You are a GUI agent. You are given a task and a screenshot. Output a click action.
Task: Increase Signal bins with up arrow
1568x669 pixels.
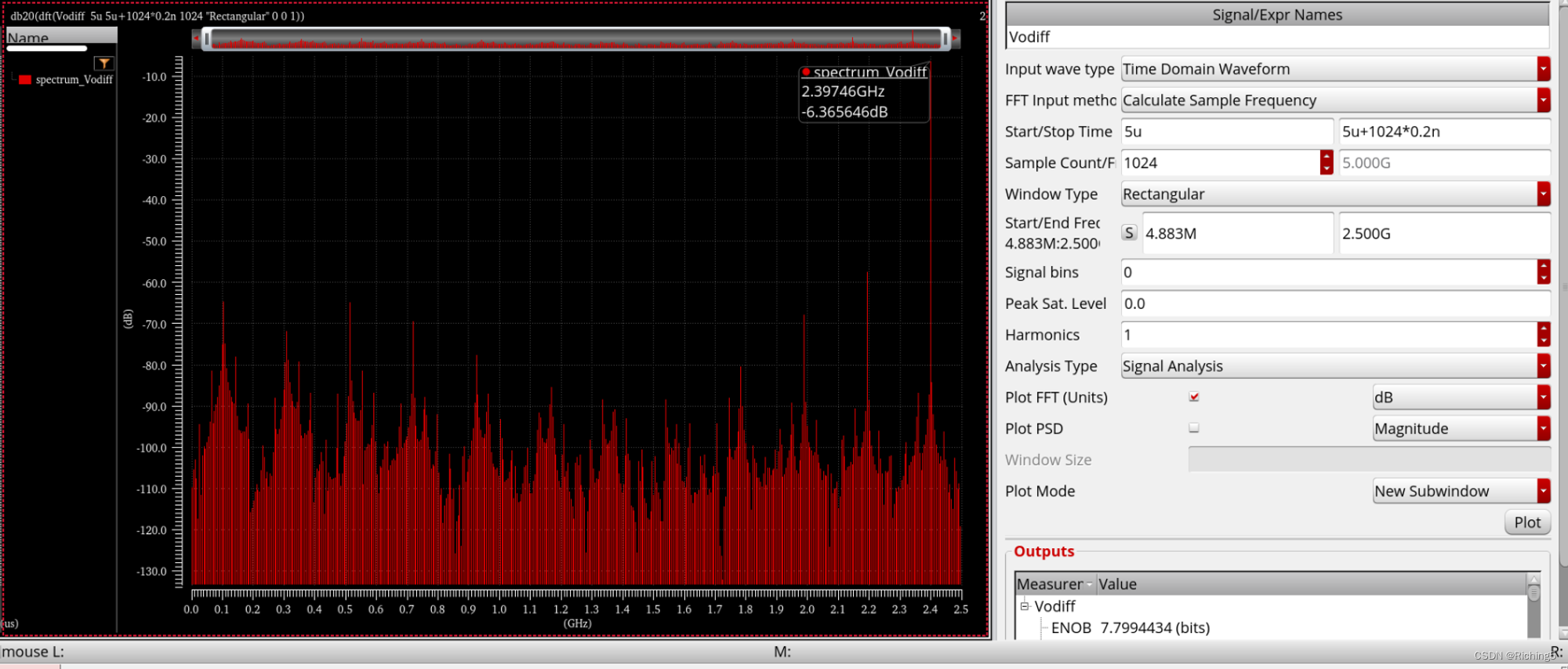pos(1544,266)
